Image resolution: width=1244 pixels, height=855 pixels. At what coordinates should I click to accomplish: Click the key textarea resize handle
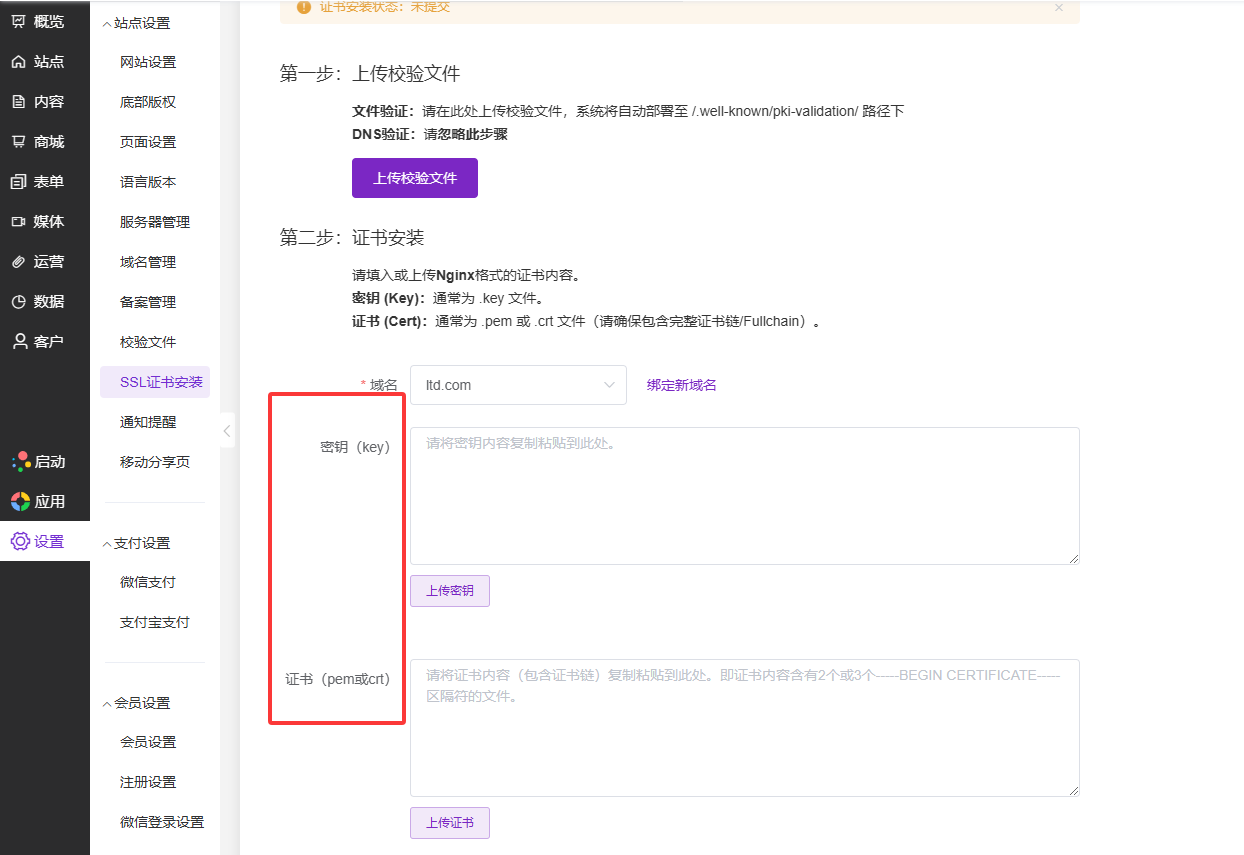click(x=1074, y=559)
